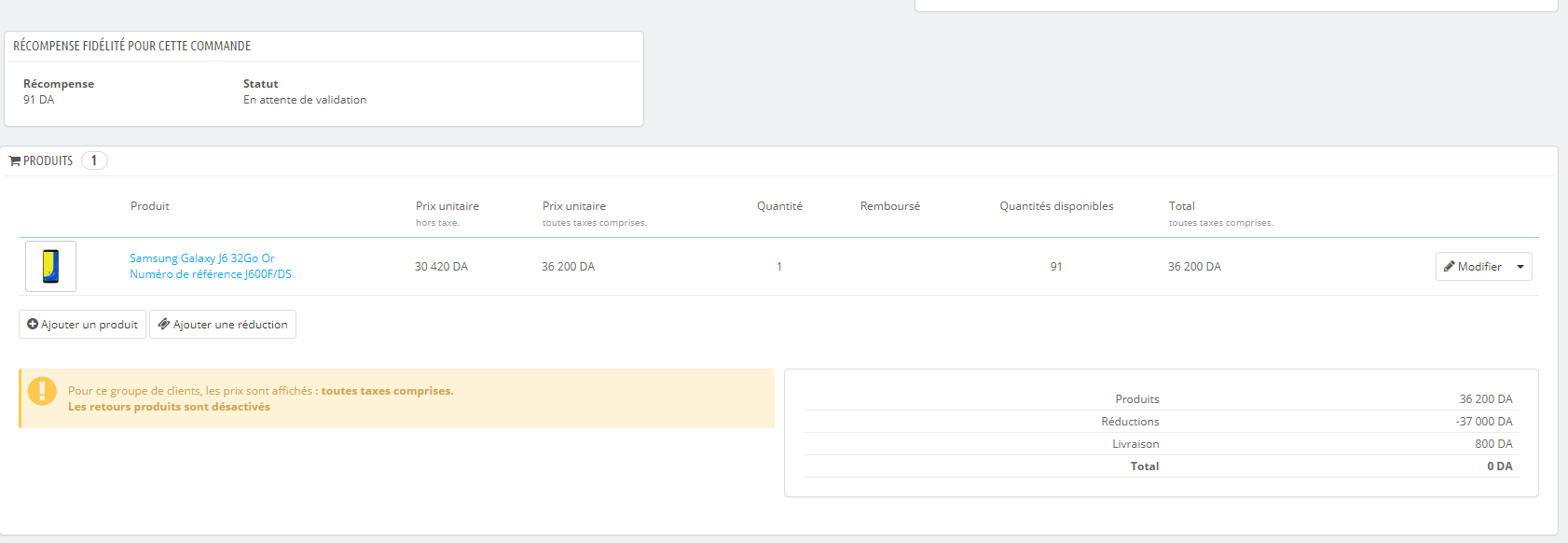Click the Récompense label
The image size is (1568, 543).
pos(59,84)
